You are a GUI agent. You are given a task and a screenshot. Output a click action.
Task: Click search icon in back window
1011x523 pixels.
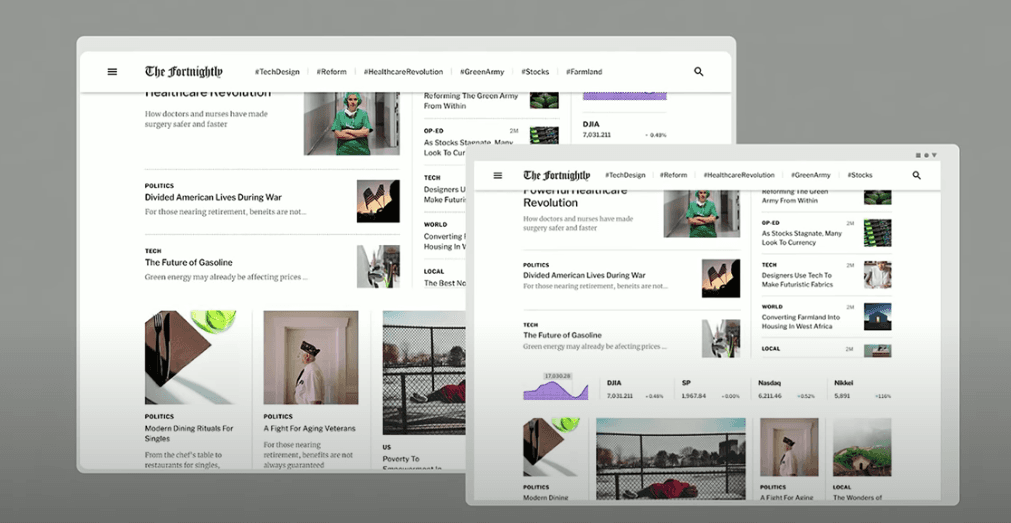[698, 72]
